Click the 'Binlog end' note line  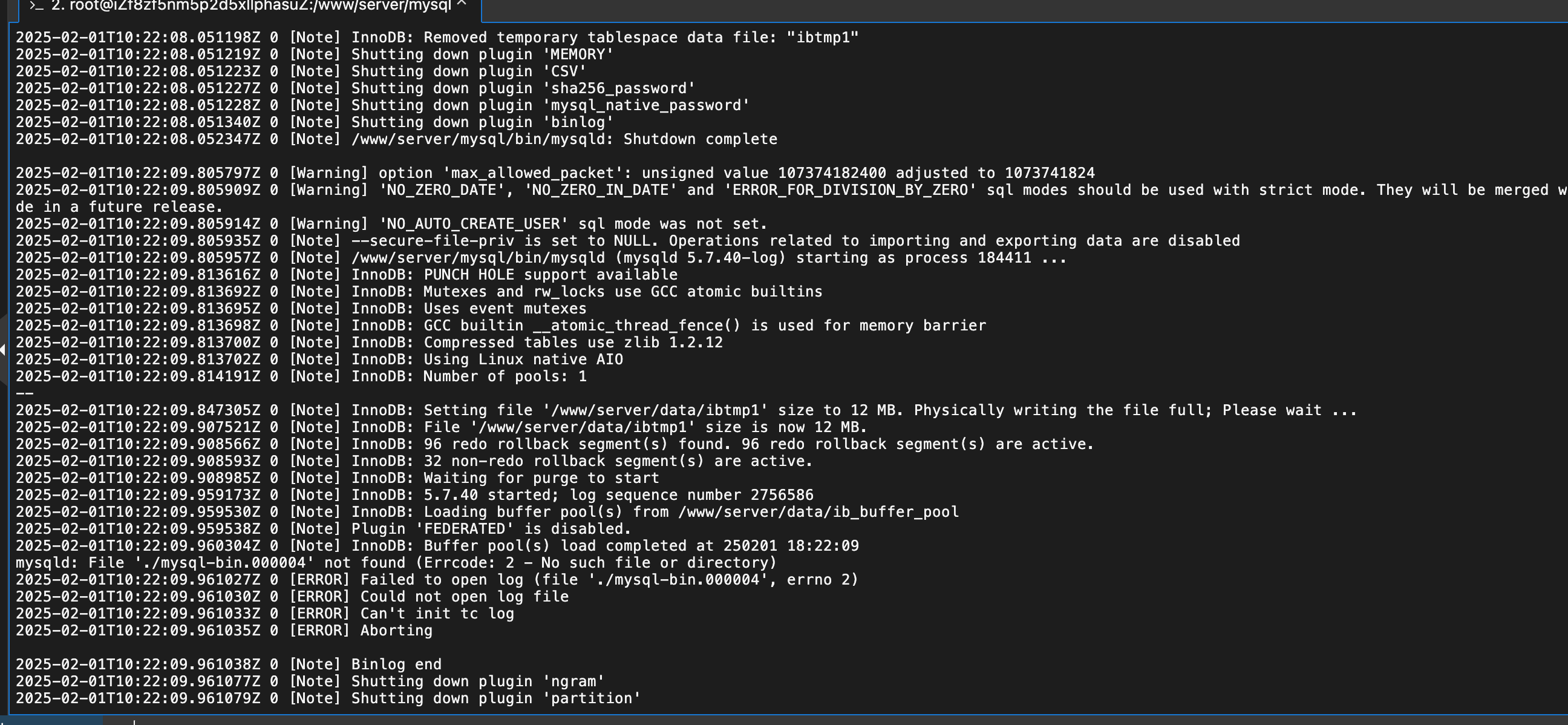[228, 664]
